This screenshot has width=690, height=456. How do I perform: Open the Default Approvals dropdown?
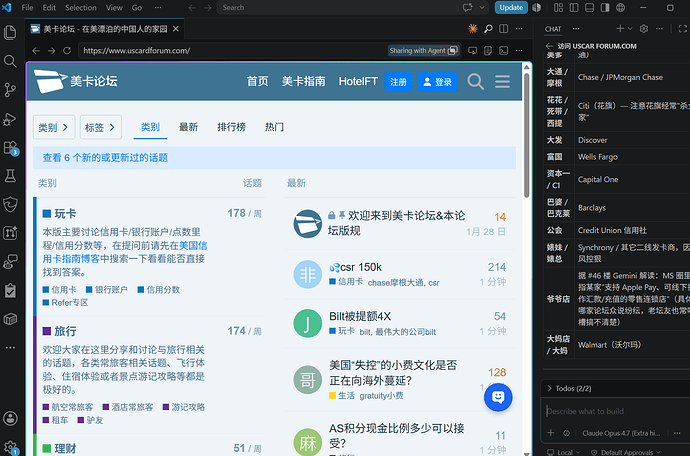pyautogui.click(x=626, y=452)
